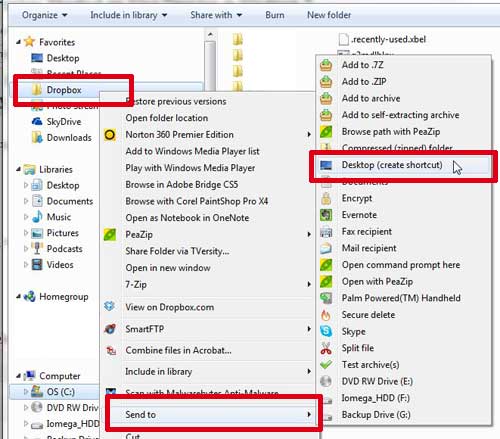Click the Acrobat icon for Combine files
Image resolution: width=500 pixels, height=439 pixels.
tap(111, 350)
